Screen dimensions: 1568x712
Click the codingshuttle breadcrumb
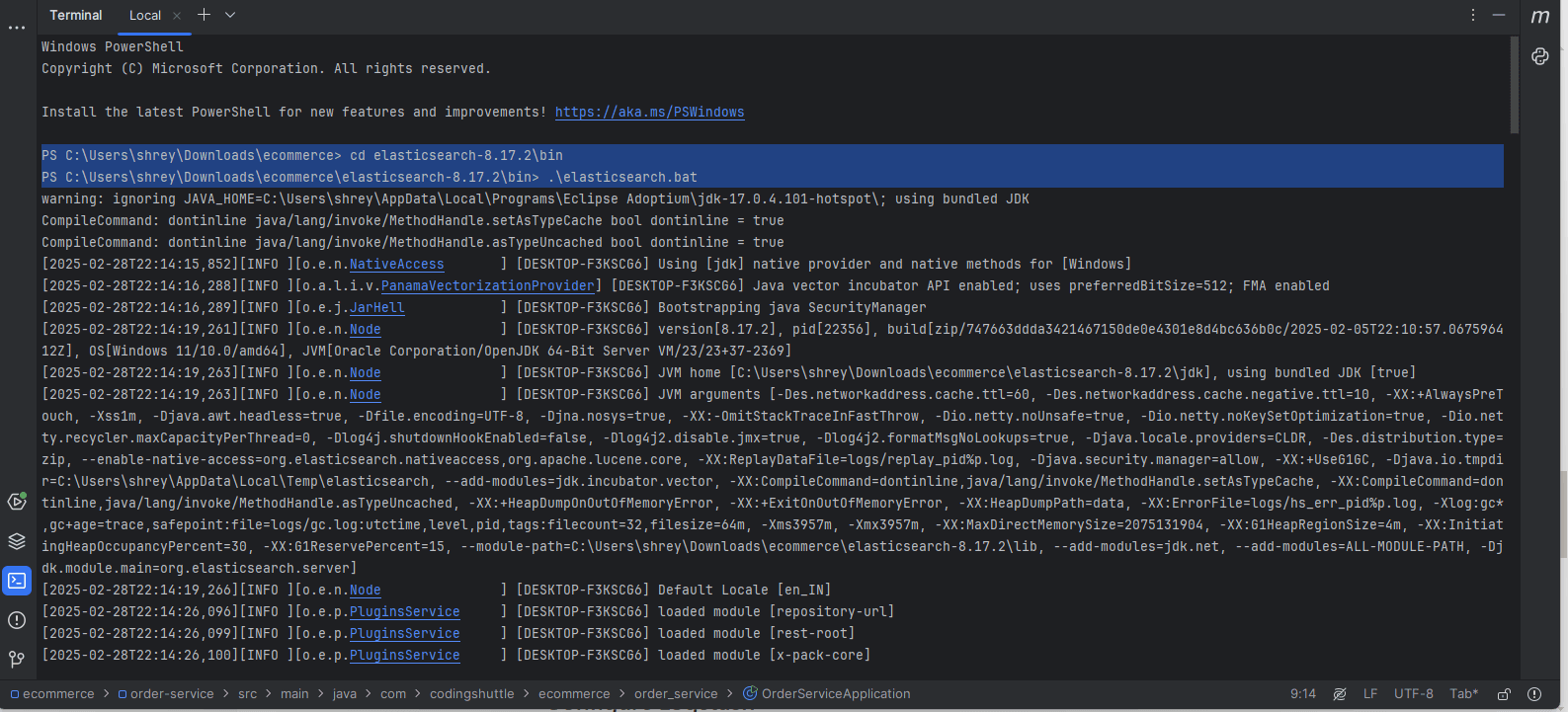[x=472, y=694]
